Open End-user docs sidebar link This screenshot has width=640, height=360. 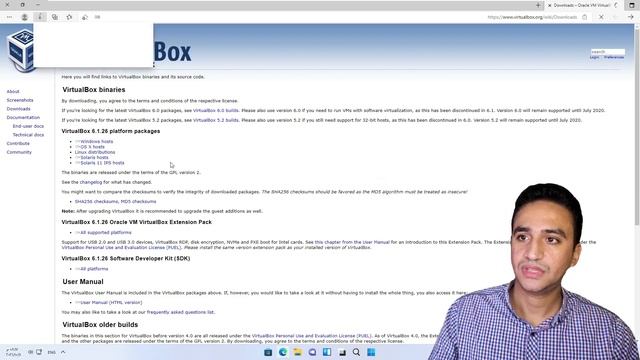pyautogui.click(x=28, y=126)
